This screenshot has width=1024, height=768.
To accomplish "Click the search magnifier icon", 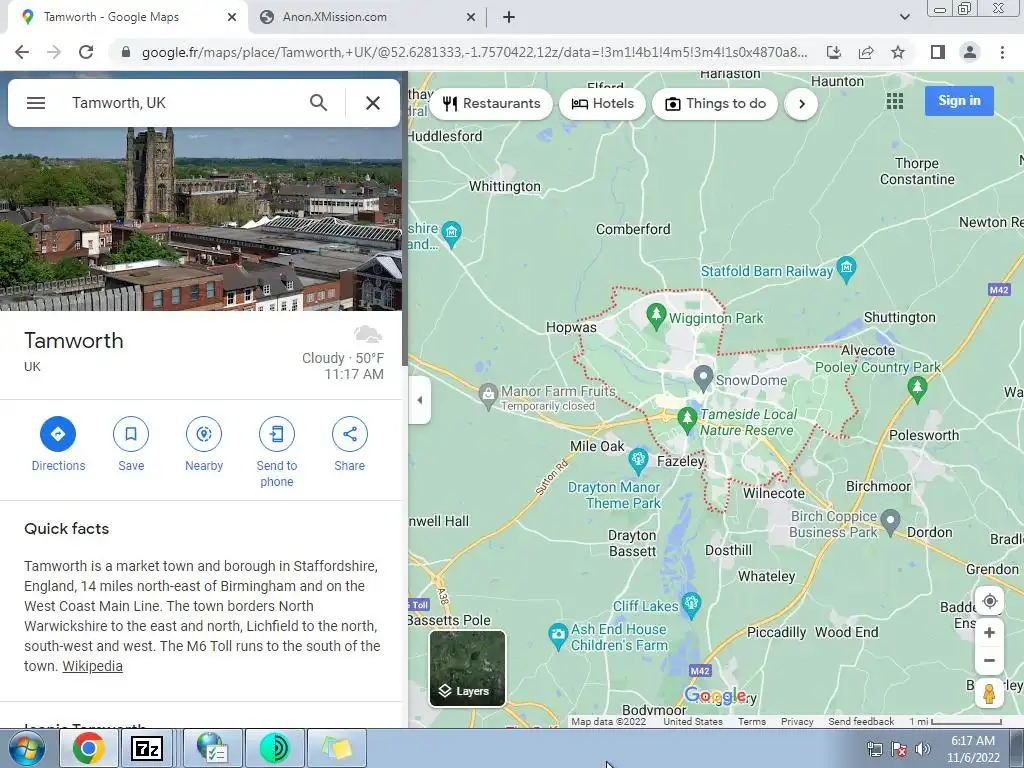I will [x=318, y=103].
